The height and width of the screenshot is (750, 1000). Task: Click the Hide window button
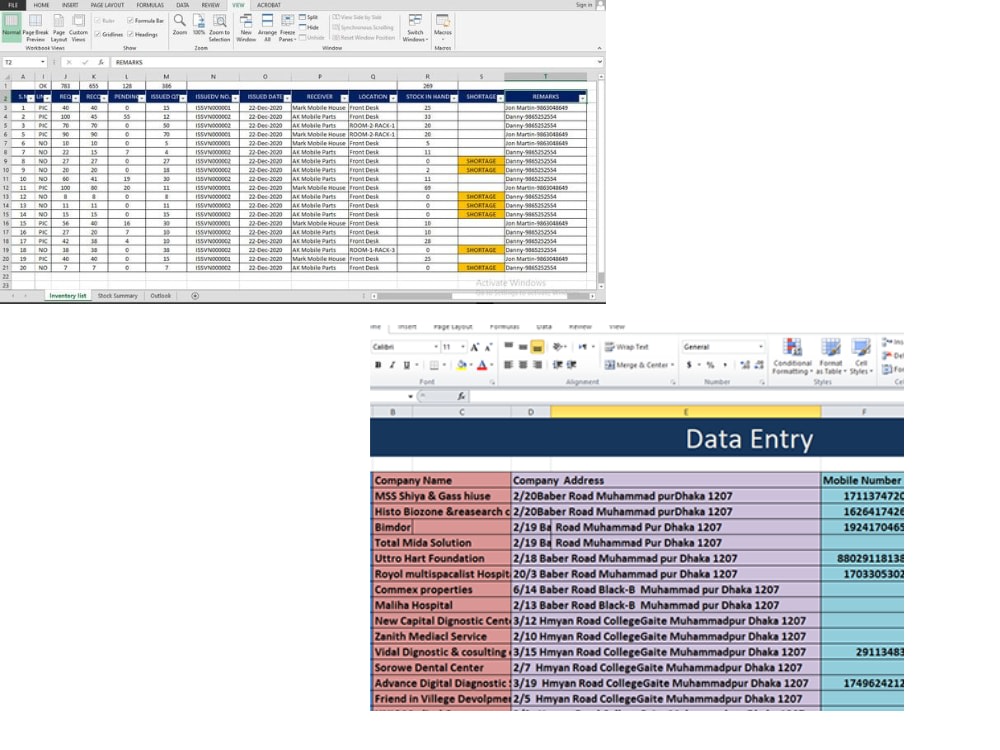309,27
